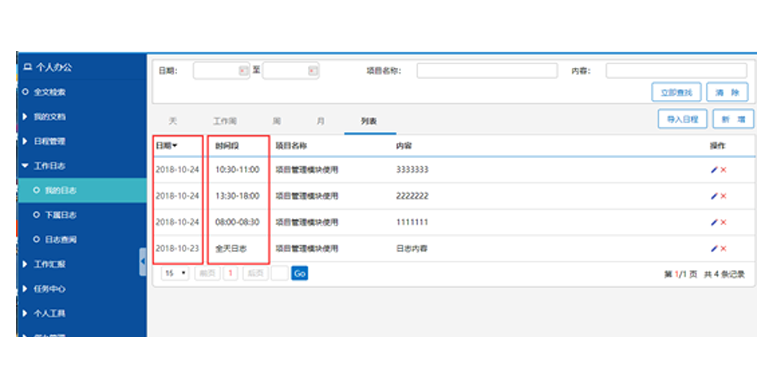Collapse the sidebar using the handle arrow
Image resolution: width=773 pixels, height=388 pixels.
pyautogui.click(x=143, y=261)
